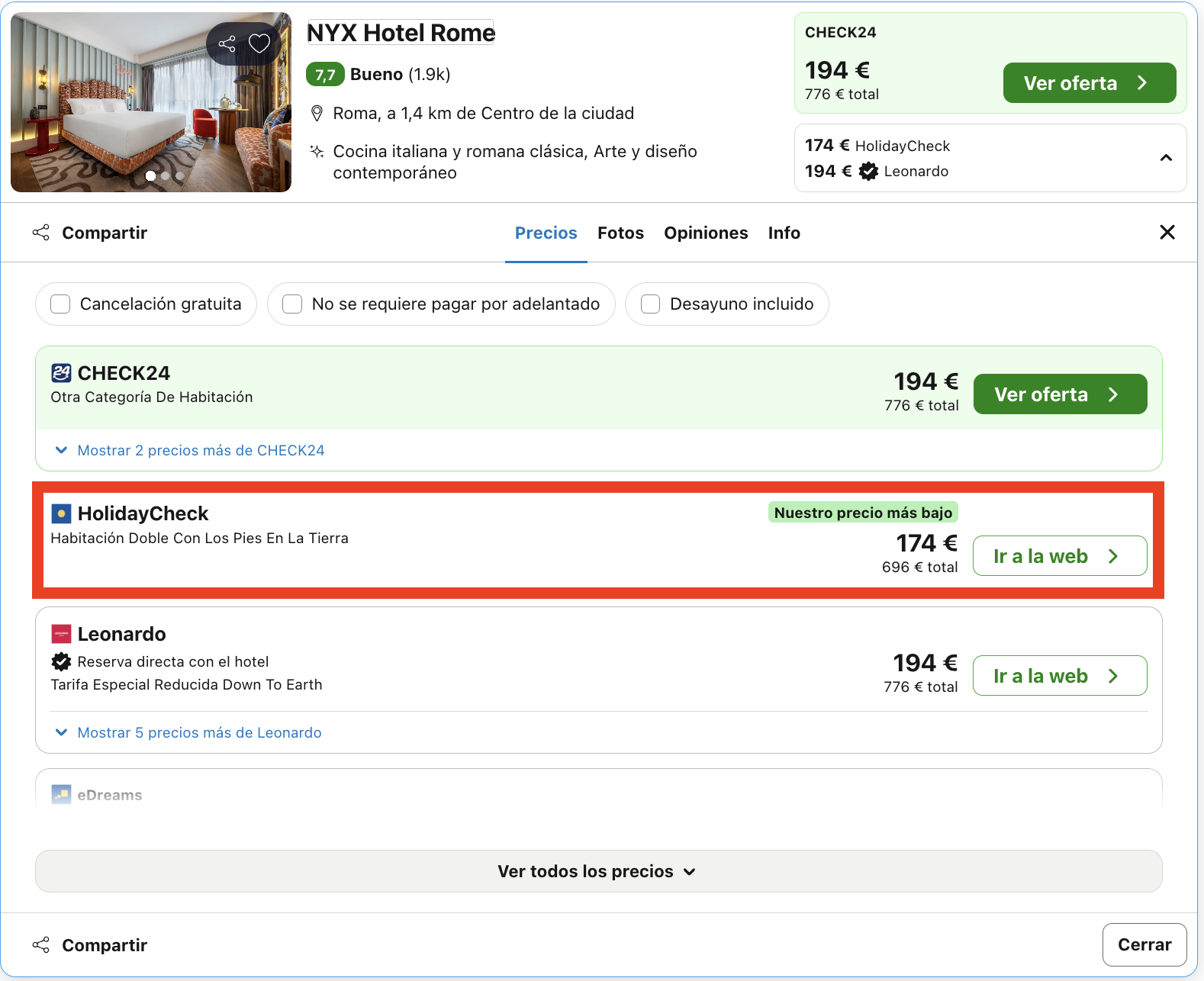Screen dimensions: 1204x981
Task: Click the eDreams logo icon
Action: pyautogui.click(x=61, y=794)
